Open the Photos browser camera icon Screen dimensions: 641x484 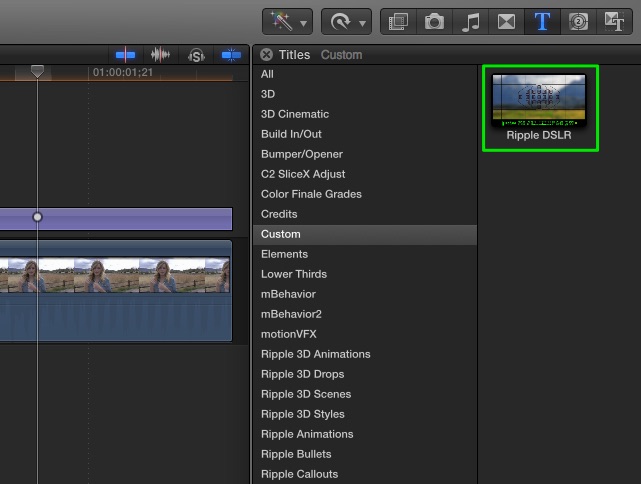434,21
